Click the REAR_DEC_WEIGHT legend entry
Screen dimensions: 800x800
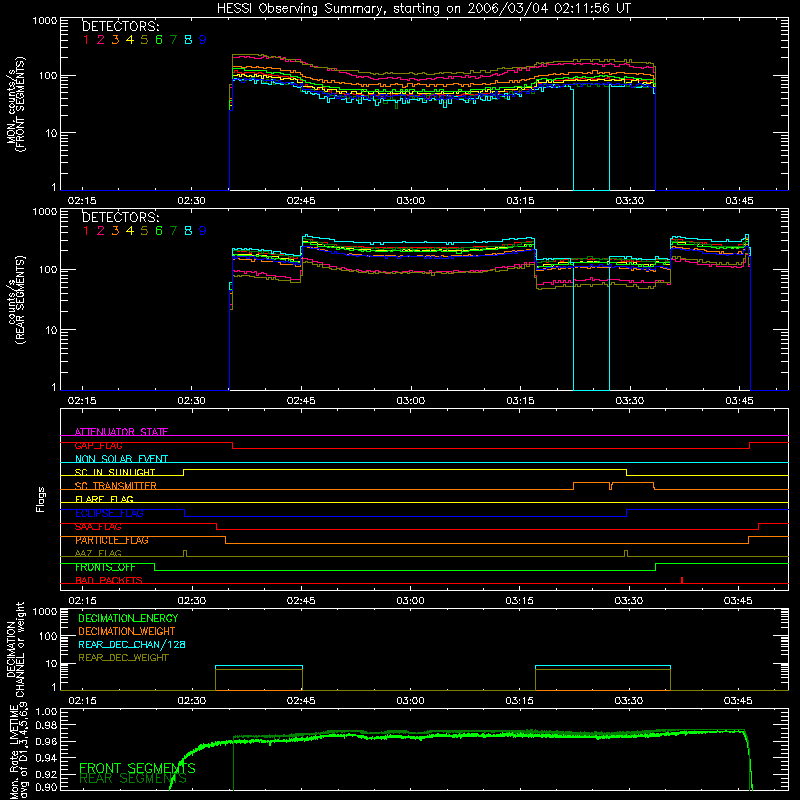coord(123,658)
